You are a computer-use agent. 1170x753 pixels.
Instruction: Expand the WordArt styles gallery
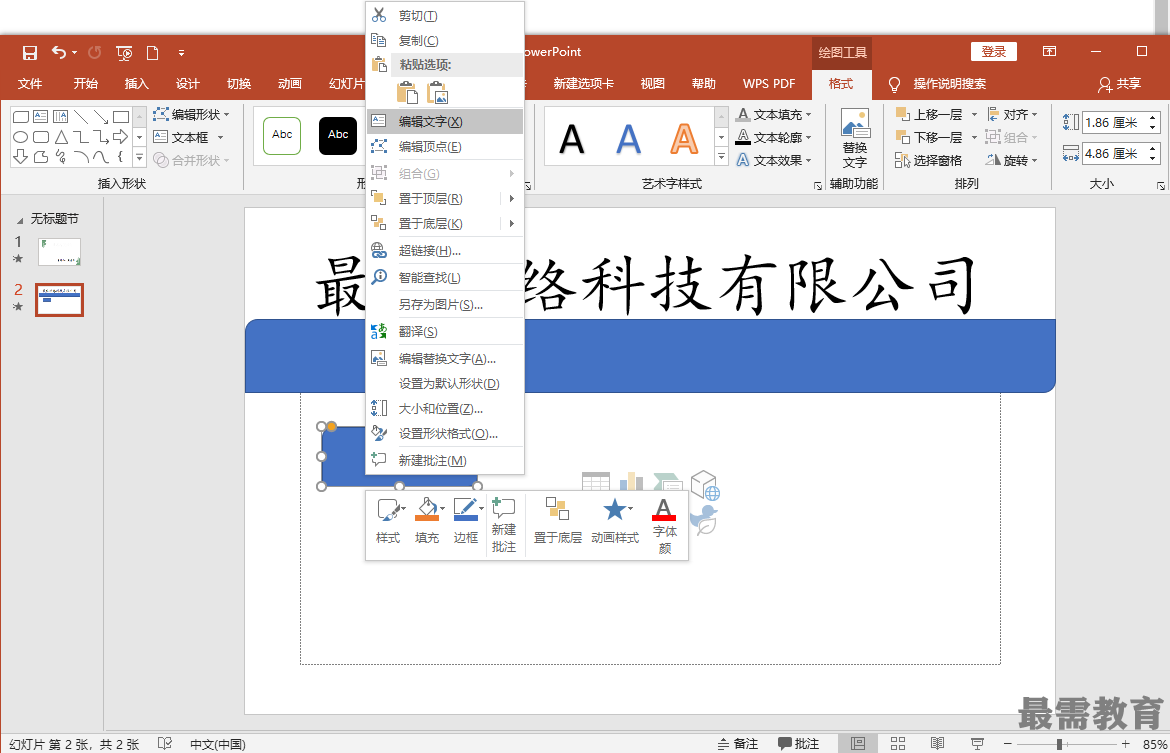point(722,157)
